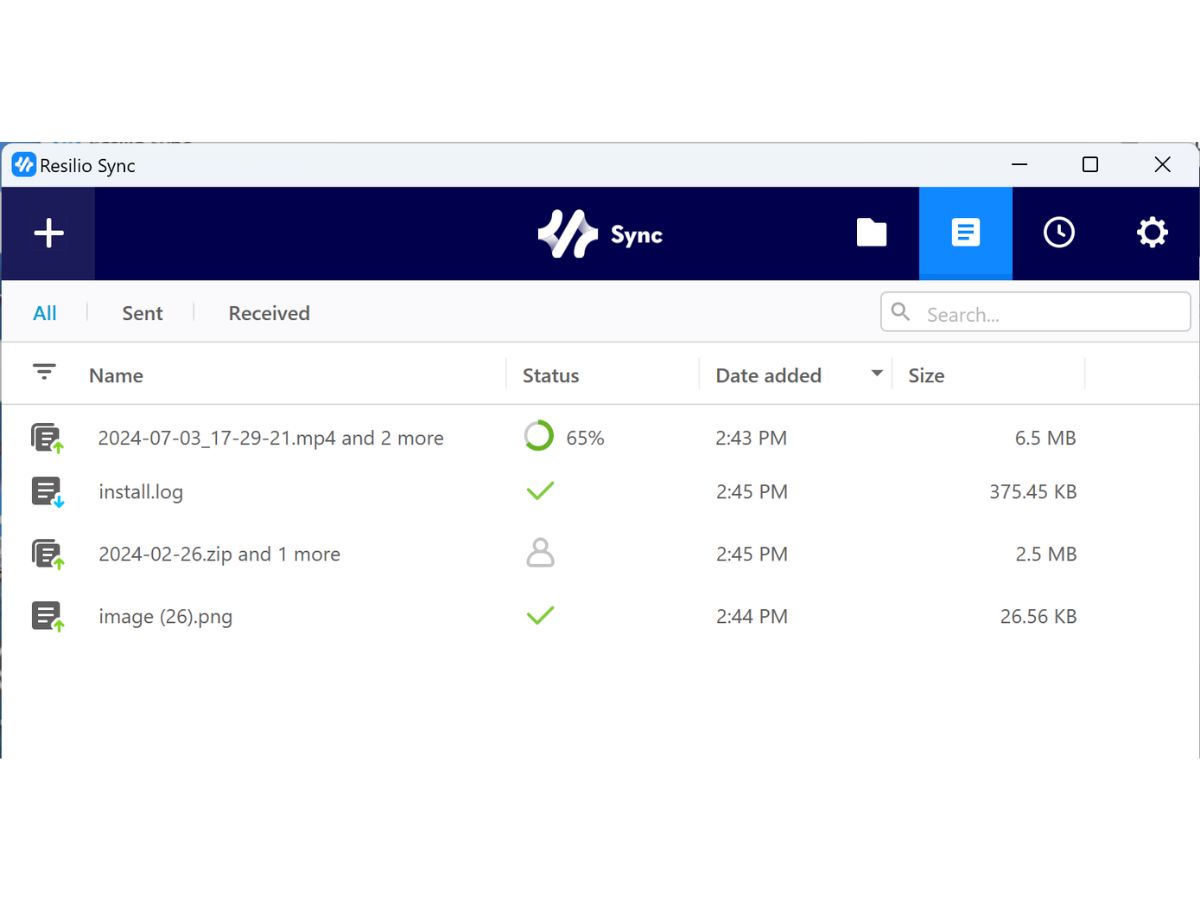Click the Resilio Sync title bar icon
This screenshot has width=1200, height=900.
(x=24, y=165)
